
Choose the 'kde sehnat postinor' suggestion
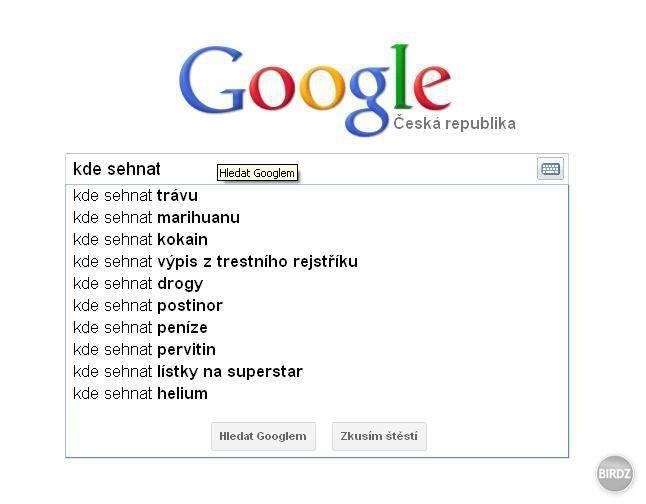pyautogui.click(x=317, y=305)
